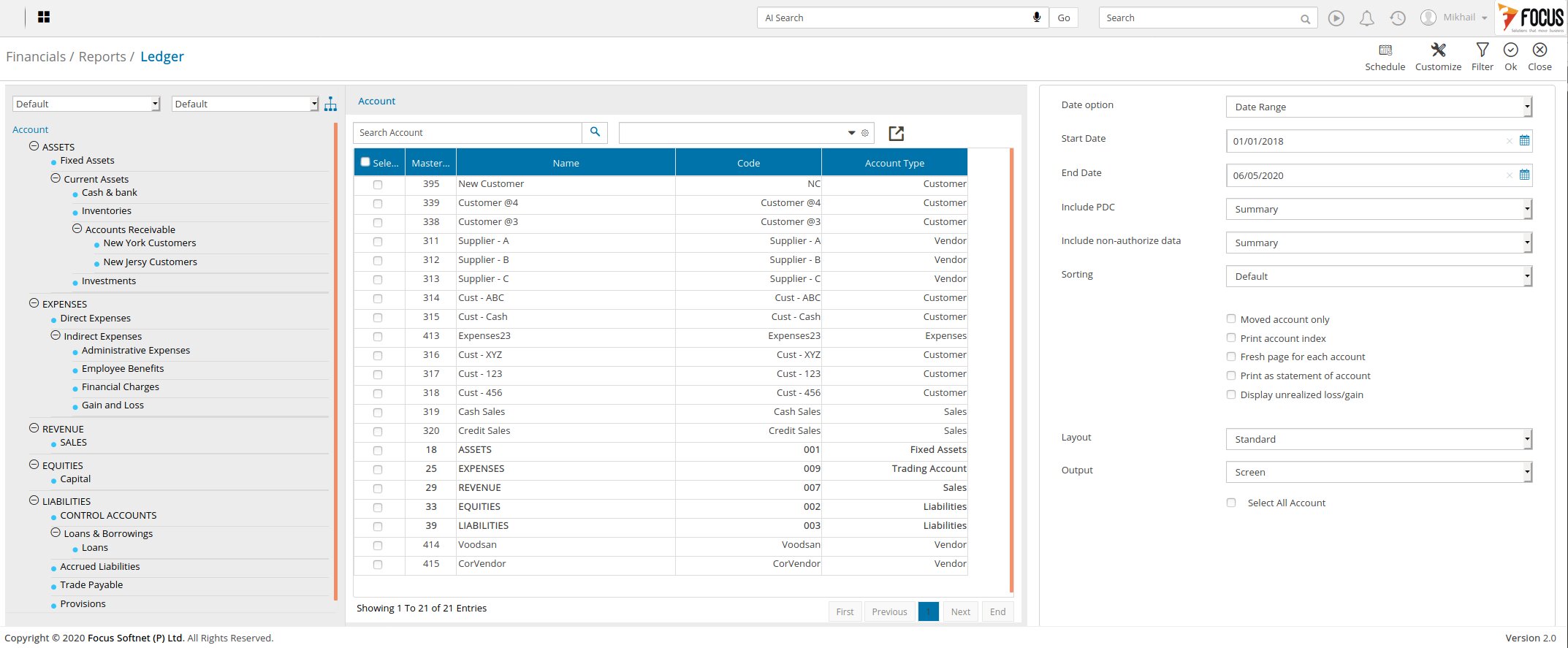Go to Reports in the breadcrumb
The width and height of the screenshot is (1568, 648).
[x=102, y=57]
